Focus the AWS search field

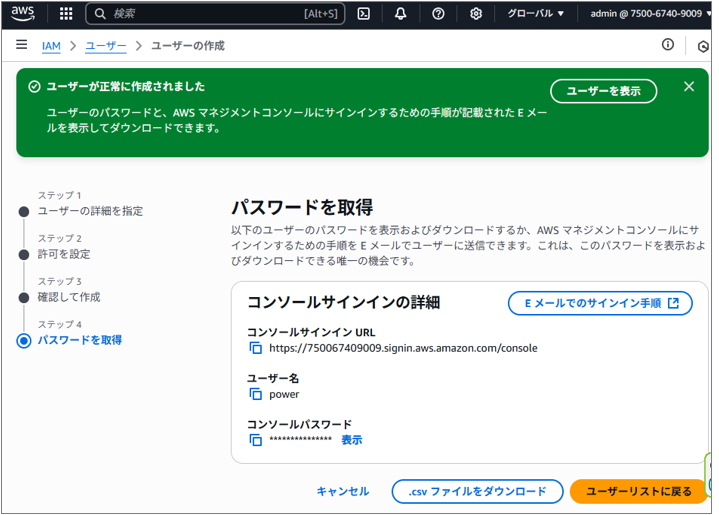coord(215,14)
